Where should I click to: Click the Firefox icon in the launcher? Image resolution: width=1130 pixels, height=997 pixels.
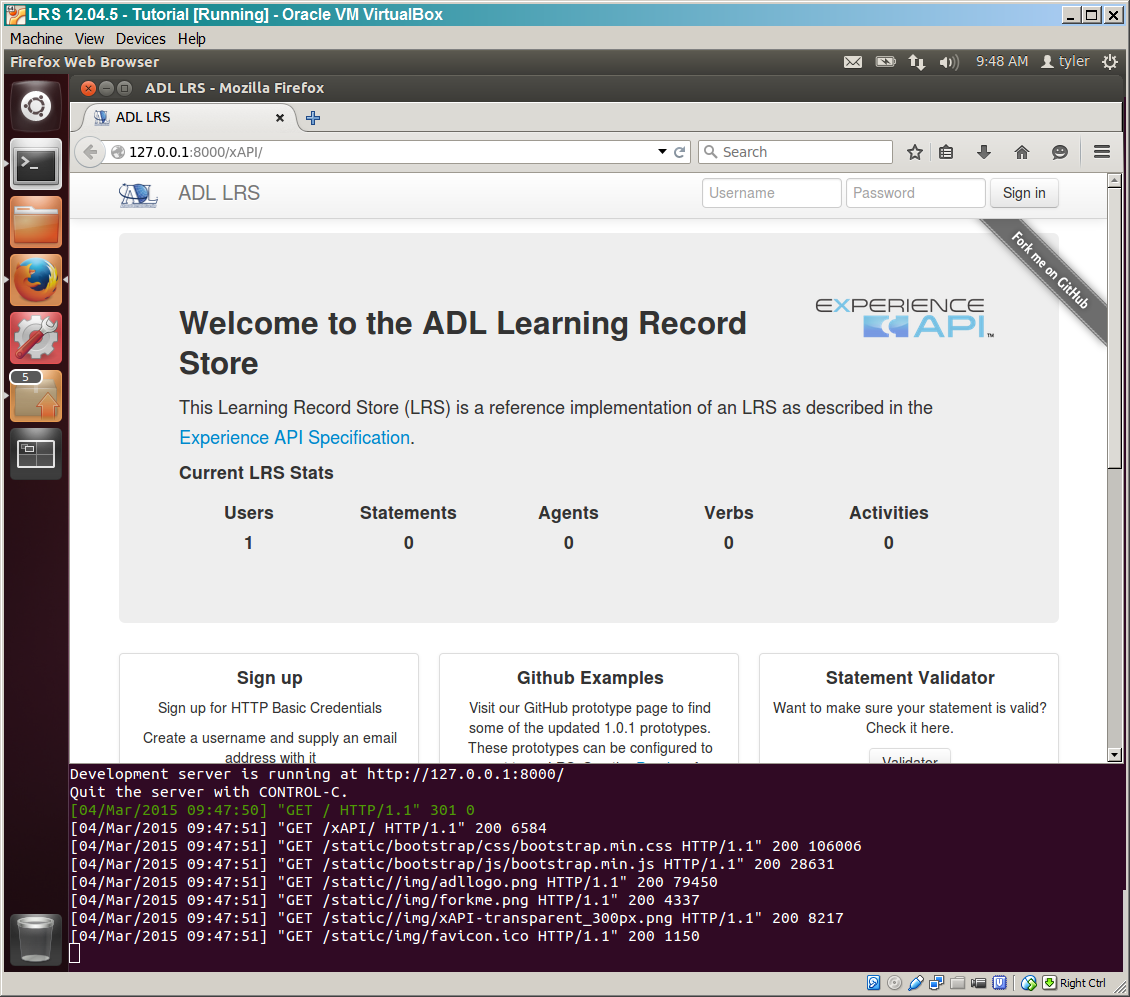pyautogui.click(x=36, y=280)
